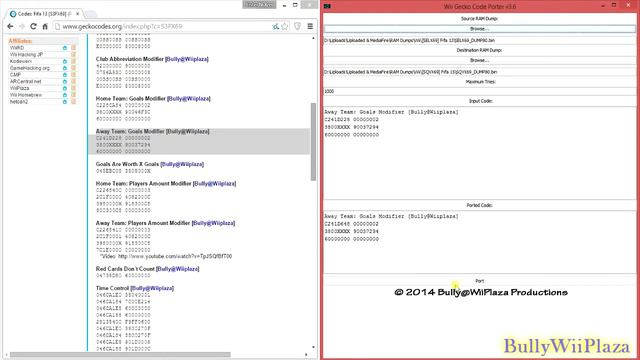The image size is (640, 360).
Task: Click the orange icon next to WiiRD
Action: click(73, 48)
